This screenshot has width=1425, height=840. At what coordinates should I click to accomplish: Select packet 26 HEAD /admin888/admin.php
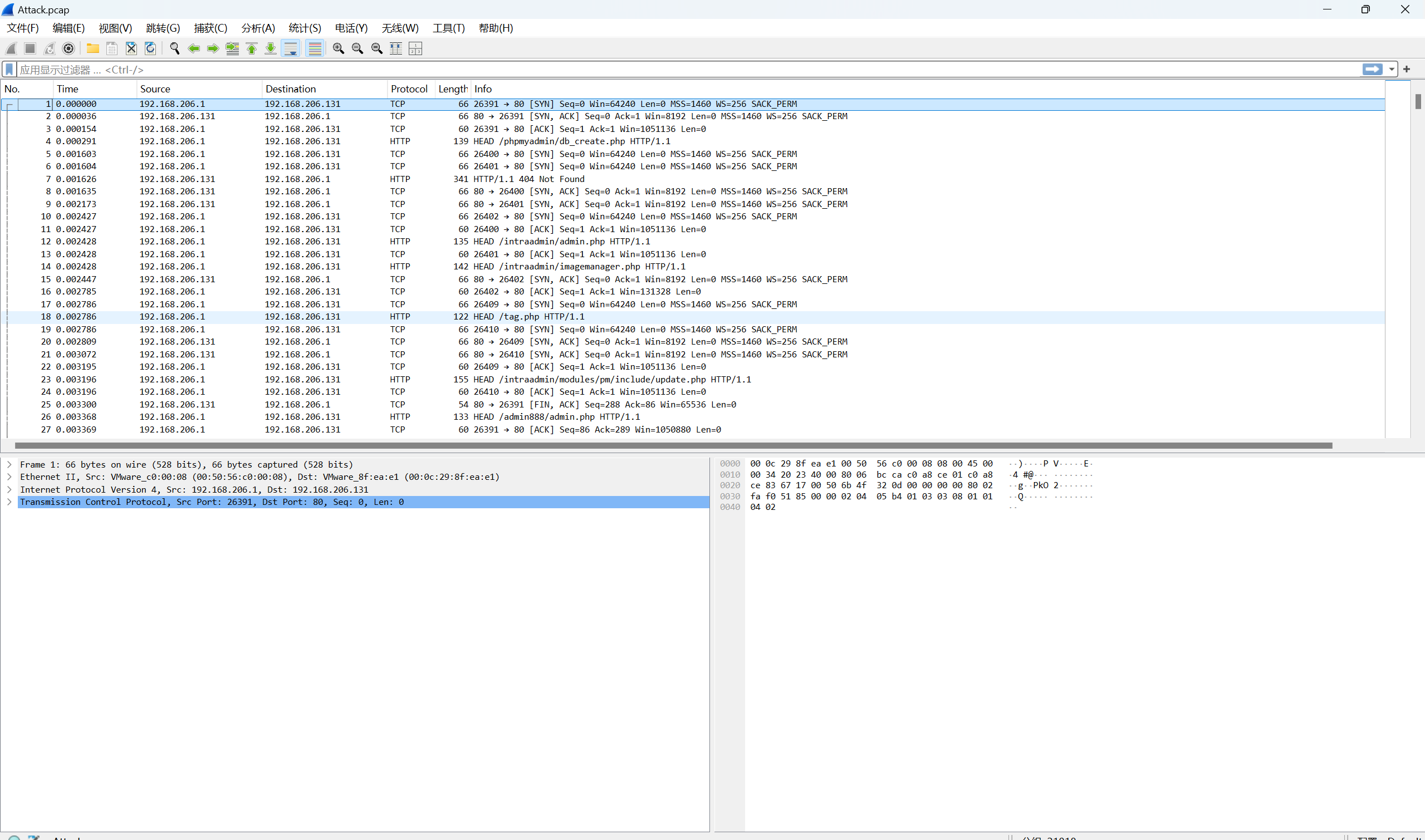point(693,416)
